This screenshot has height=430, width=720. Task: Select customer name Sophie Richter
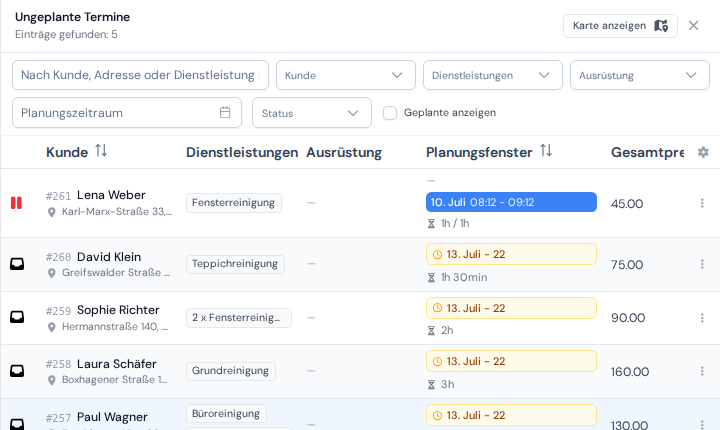pos(118,310)
